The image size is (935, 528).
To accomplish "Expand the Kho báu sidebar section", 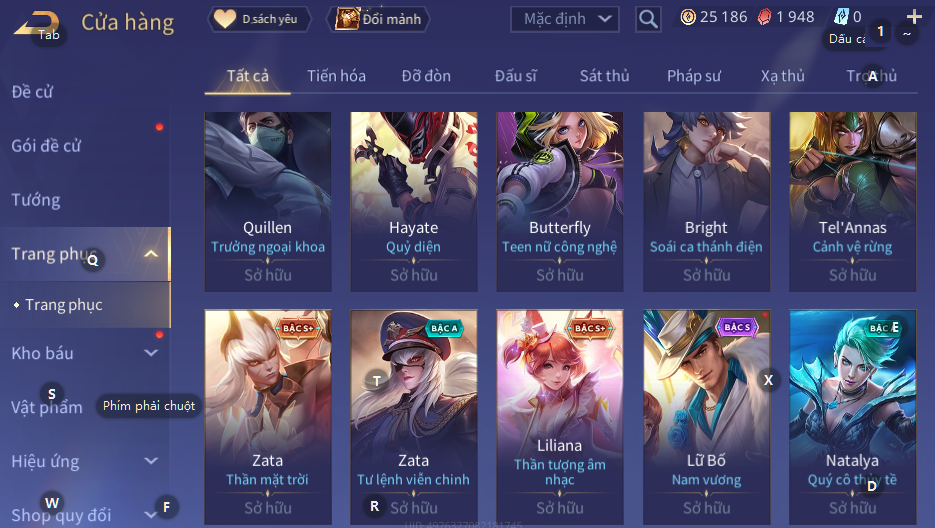I will point(151,353).
